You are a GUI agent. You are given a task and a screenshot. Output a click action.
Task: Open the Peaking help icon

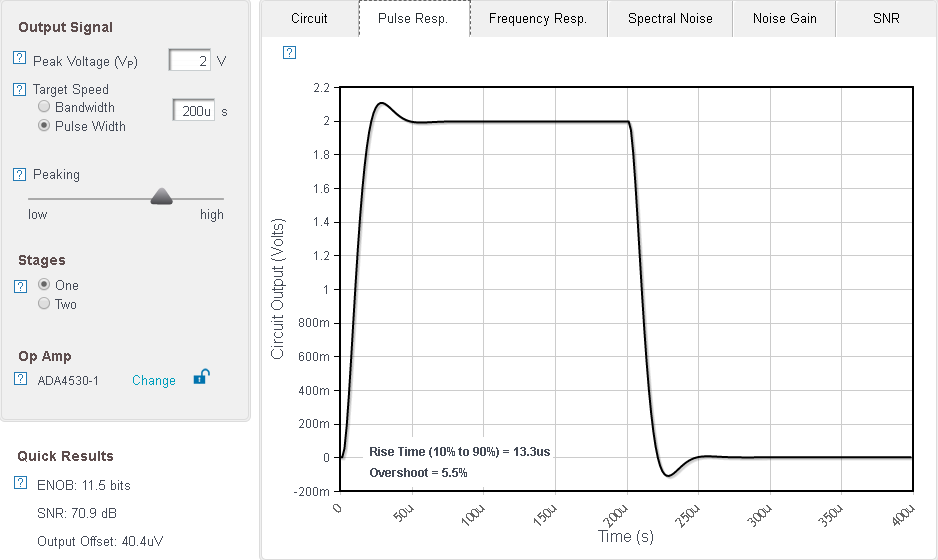19,175
